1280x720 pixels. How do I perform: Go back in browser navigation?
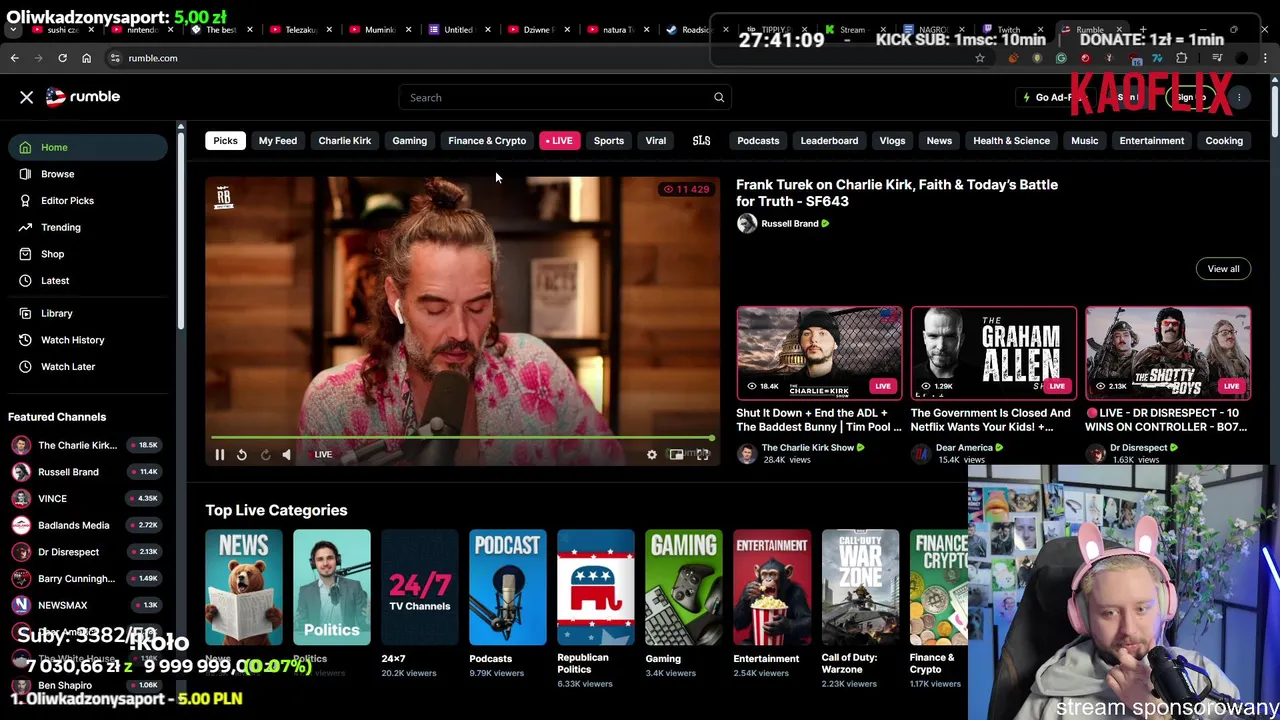tap(14, 58)
